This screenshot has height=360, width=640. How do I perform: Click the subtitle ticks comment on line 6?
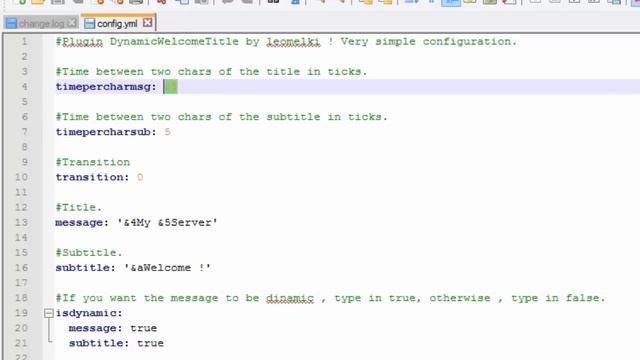[x=222, y=117]
